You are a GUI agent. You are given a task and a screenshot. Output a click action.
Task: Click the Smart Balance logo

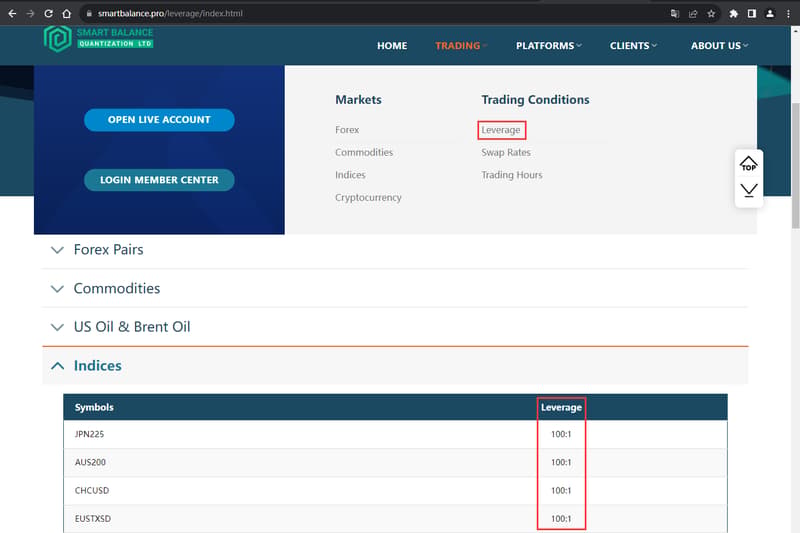[x=98, y=38]
